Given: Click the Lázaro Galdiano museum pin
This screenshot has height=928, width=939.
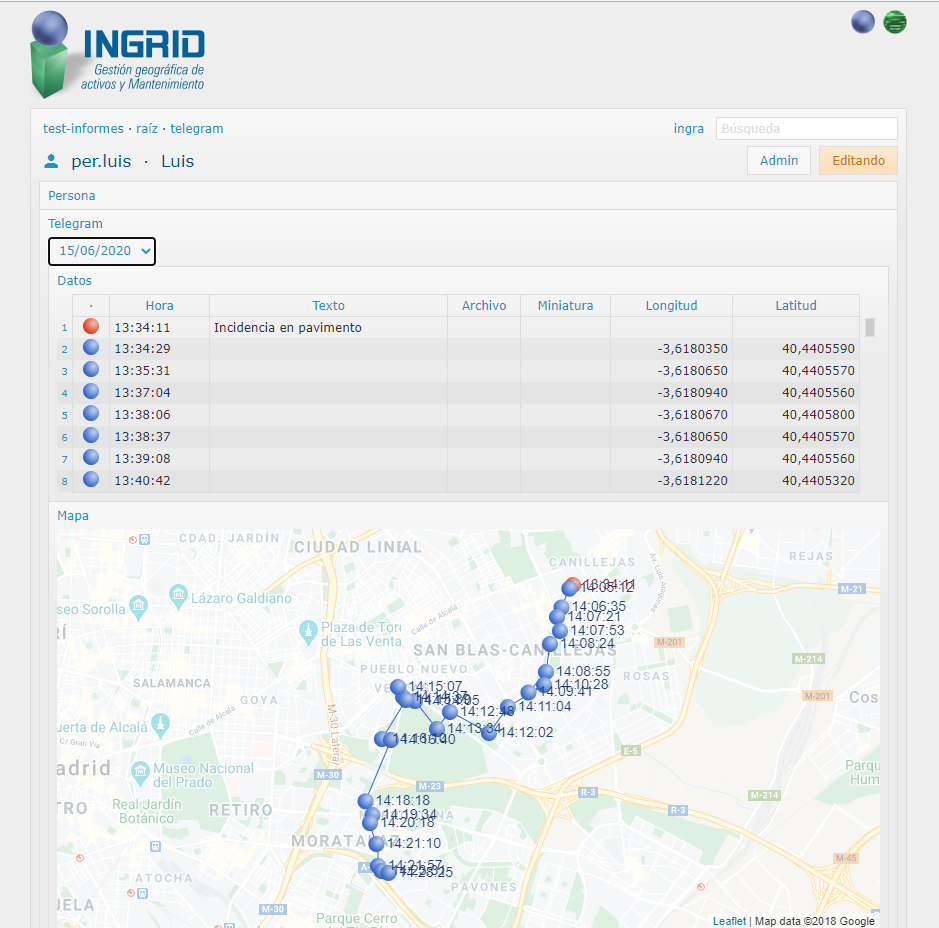Looking at the screenshot, I should 178,596.
